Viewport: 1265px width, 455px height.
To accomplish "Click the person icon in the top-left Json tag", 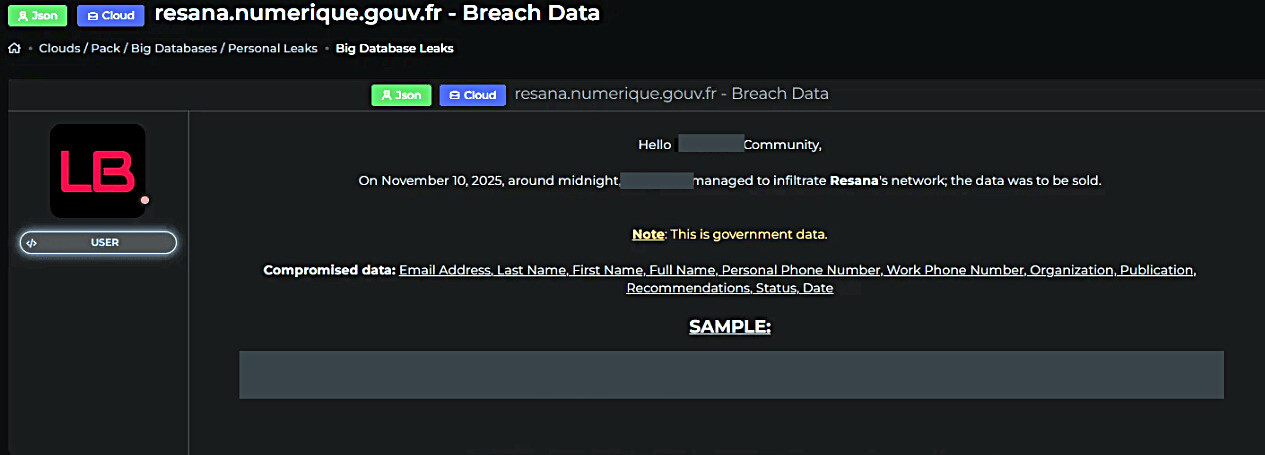I will click(x=22, y=16).
